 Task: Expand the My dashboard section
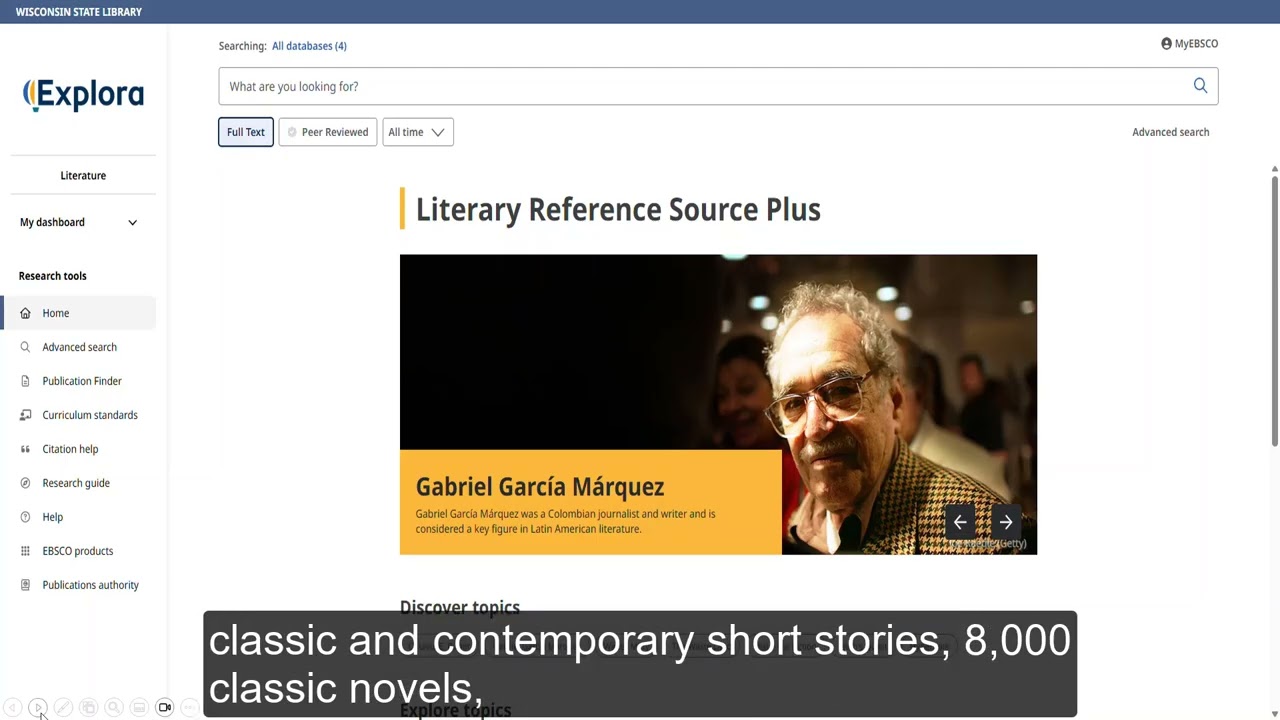(x=79, y=222)
